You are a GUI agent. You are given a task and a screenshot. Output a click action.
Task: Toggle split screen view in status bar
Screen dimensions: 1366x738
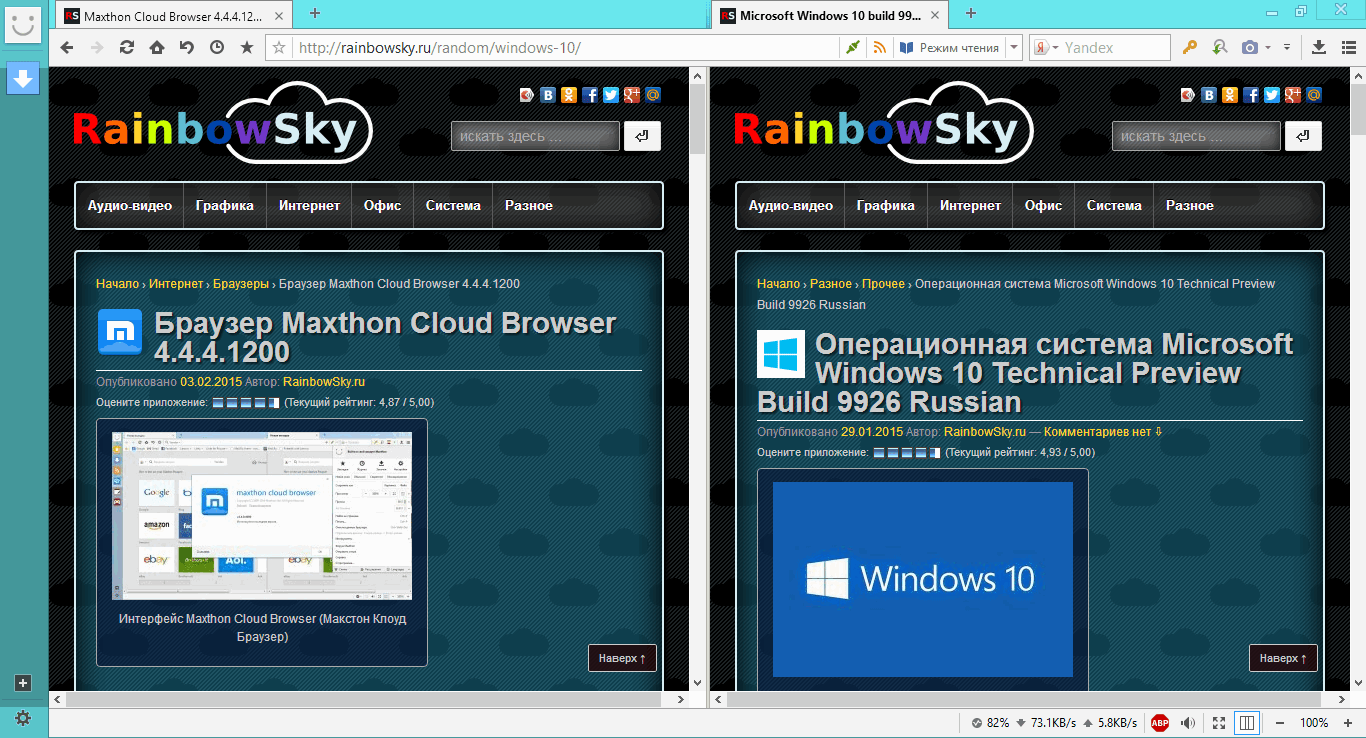coord(1247,722)
